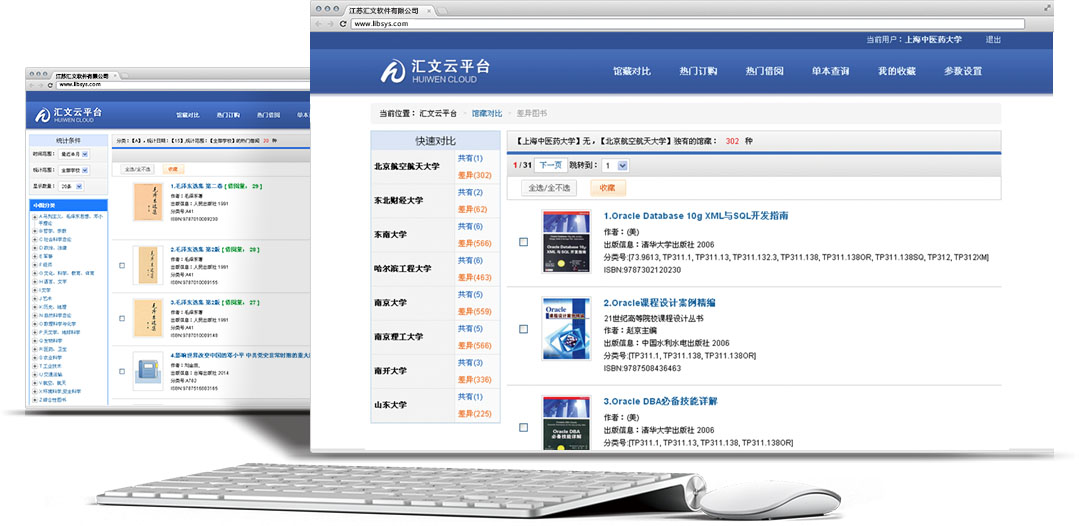1079x526 pixels.
Task: Reload the page in the back browser window
Action: point(50,85)
